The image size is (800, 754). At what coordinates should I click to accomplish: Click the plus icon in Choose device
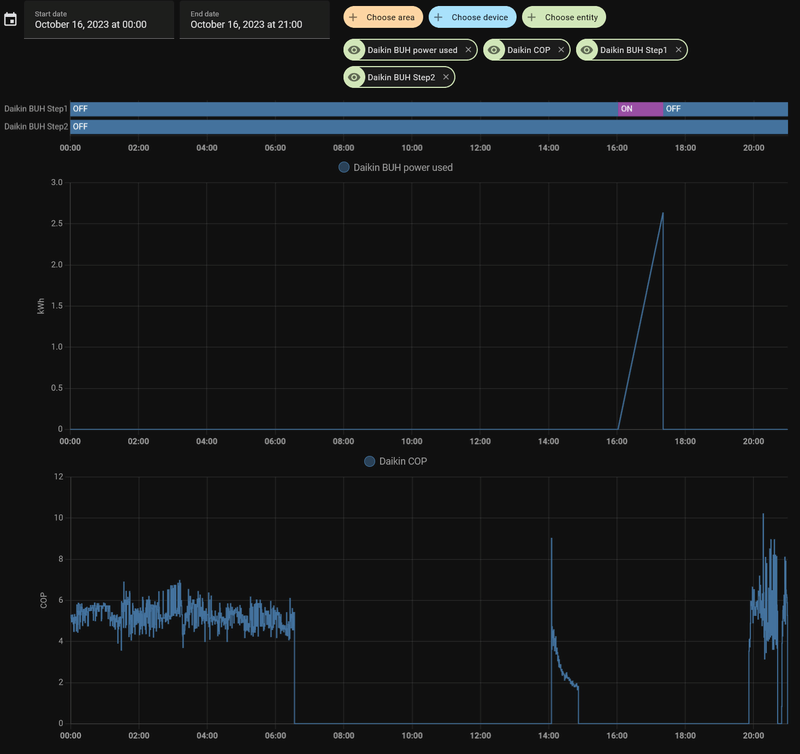click(438, 17)
